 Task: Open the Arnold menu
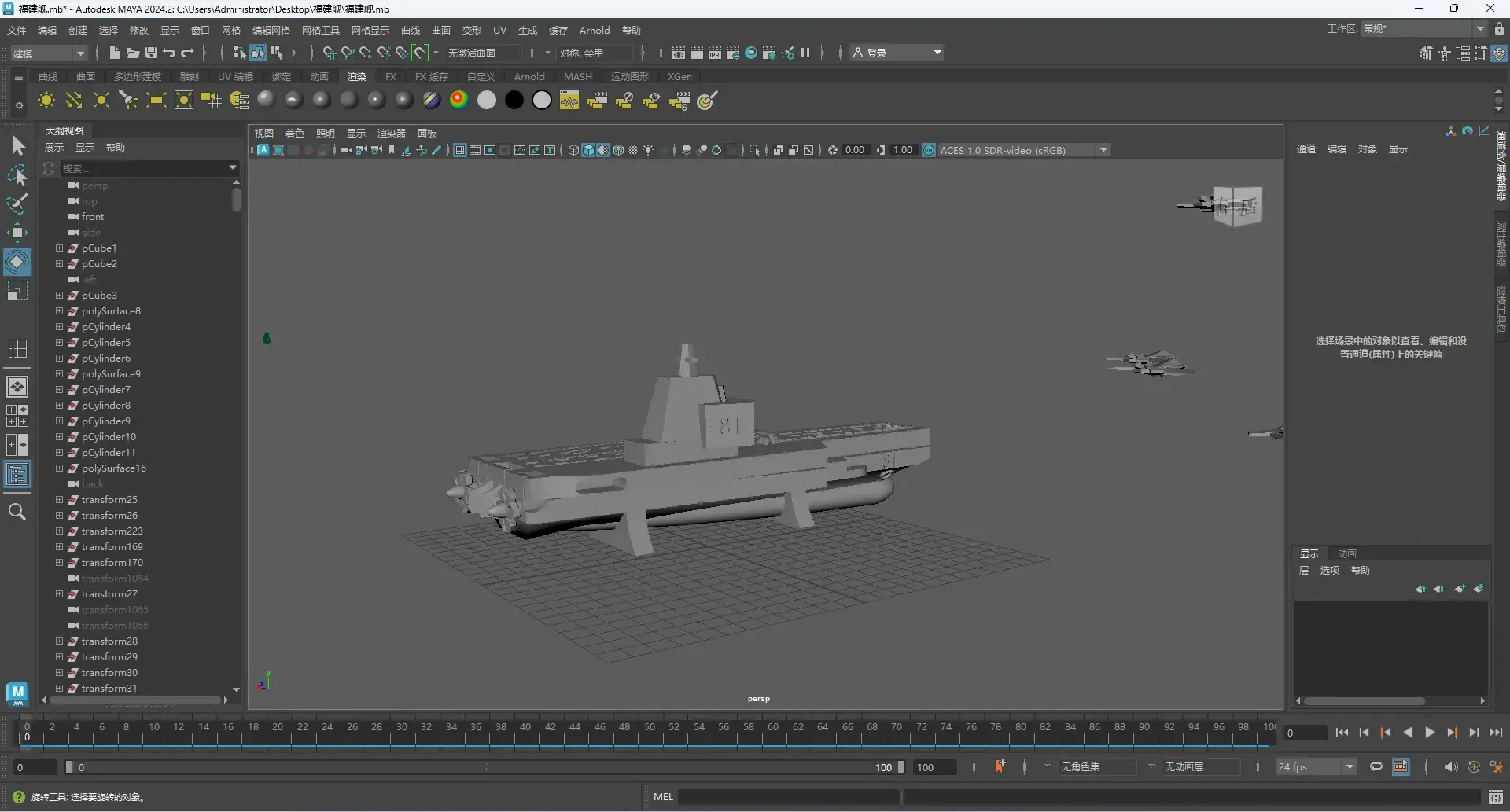point(595,30)
